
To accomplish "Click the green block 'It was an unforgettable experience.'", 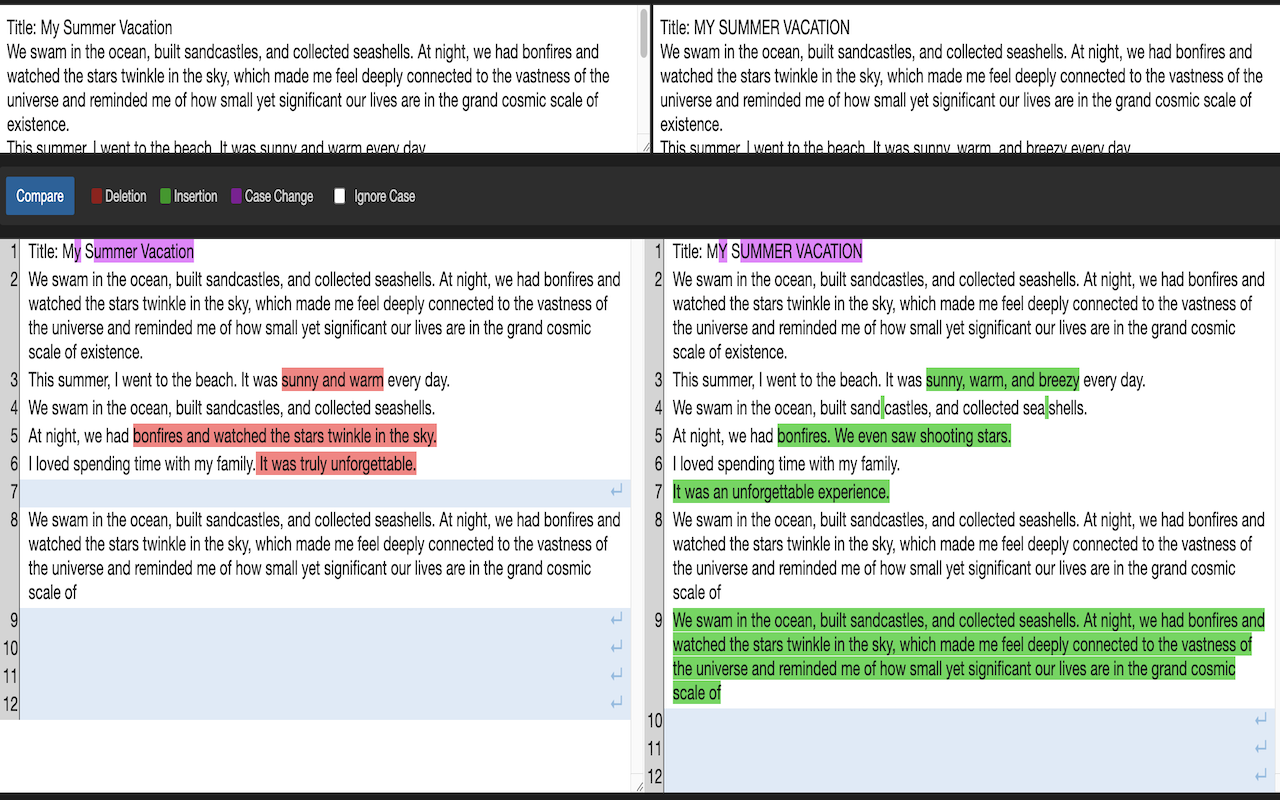I will coord(779,491).
